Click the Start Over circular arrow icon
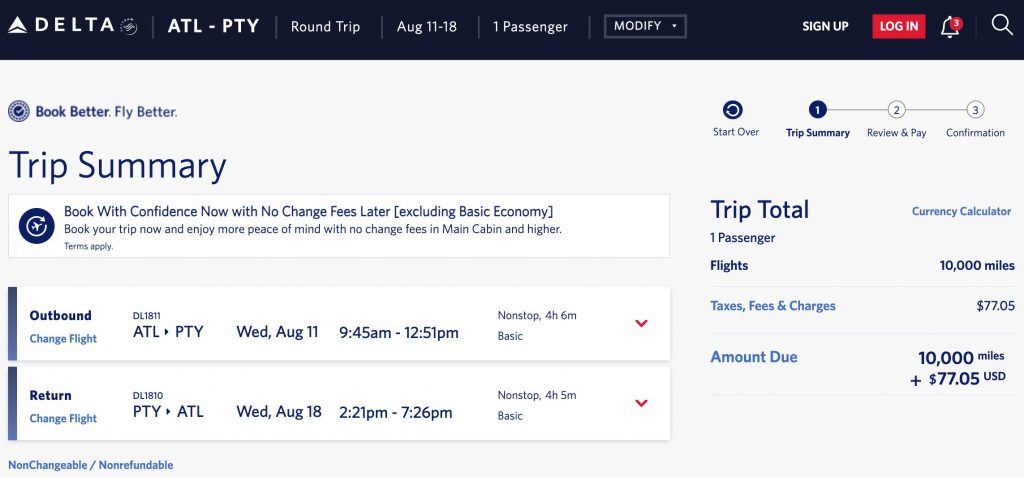Screen dimensions: 1024x477 pyautogui.click(x=734, y=110)
